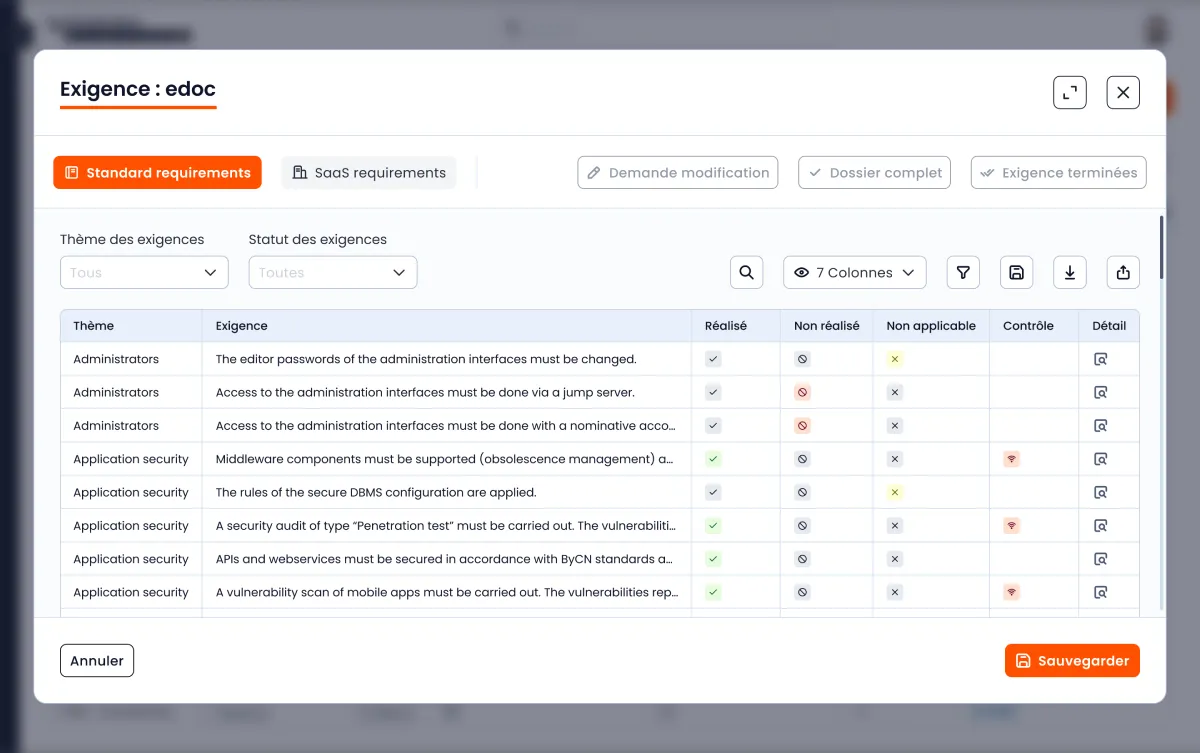Click the save view floppy disk icon

click(x=1016, y=272)
